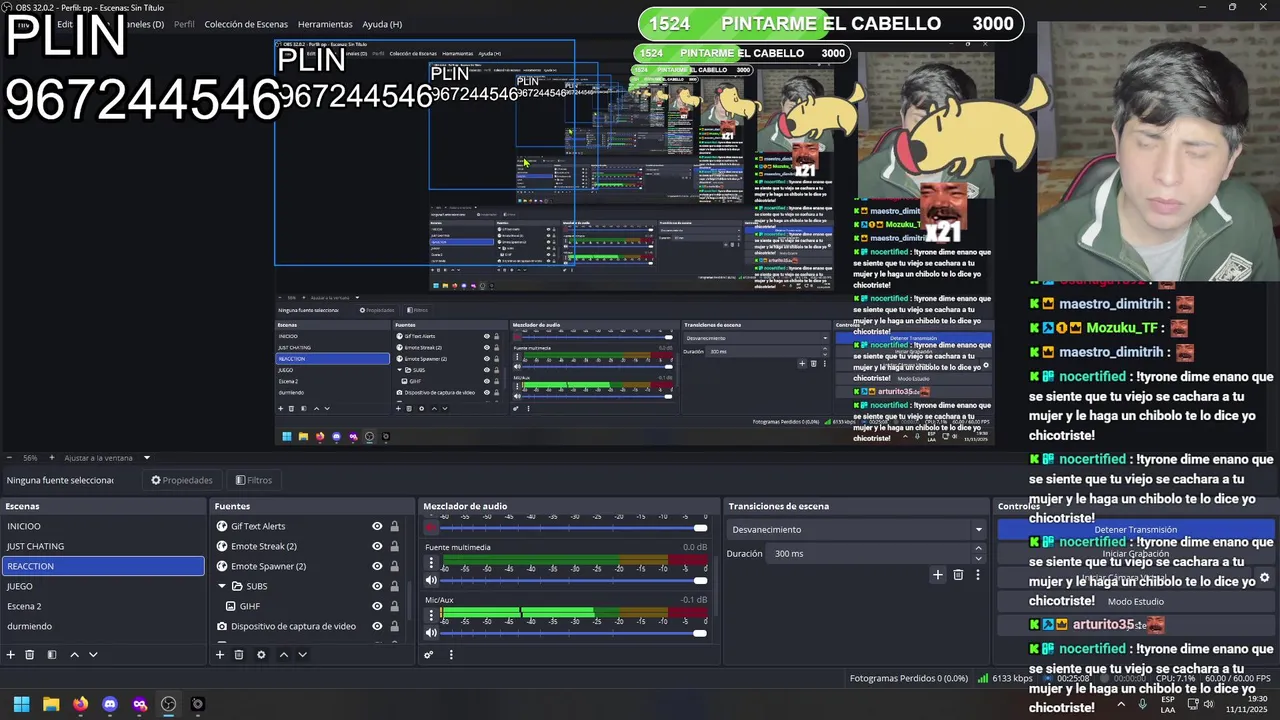The height and width of the screenshot is (720, 1280).
Task: Open scene filters icon in Escenas toolbar
Action: (x=50, y=655)
